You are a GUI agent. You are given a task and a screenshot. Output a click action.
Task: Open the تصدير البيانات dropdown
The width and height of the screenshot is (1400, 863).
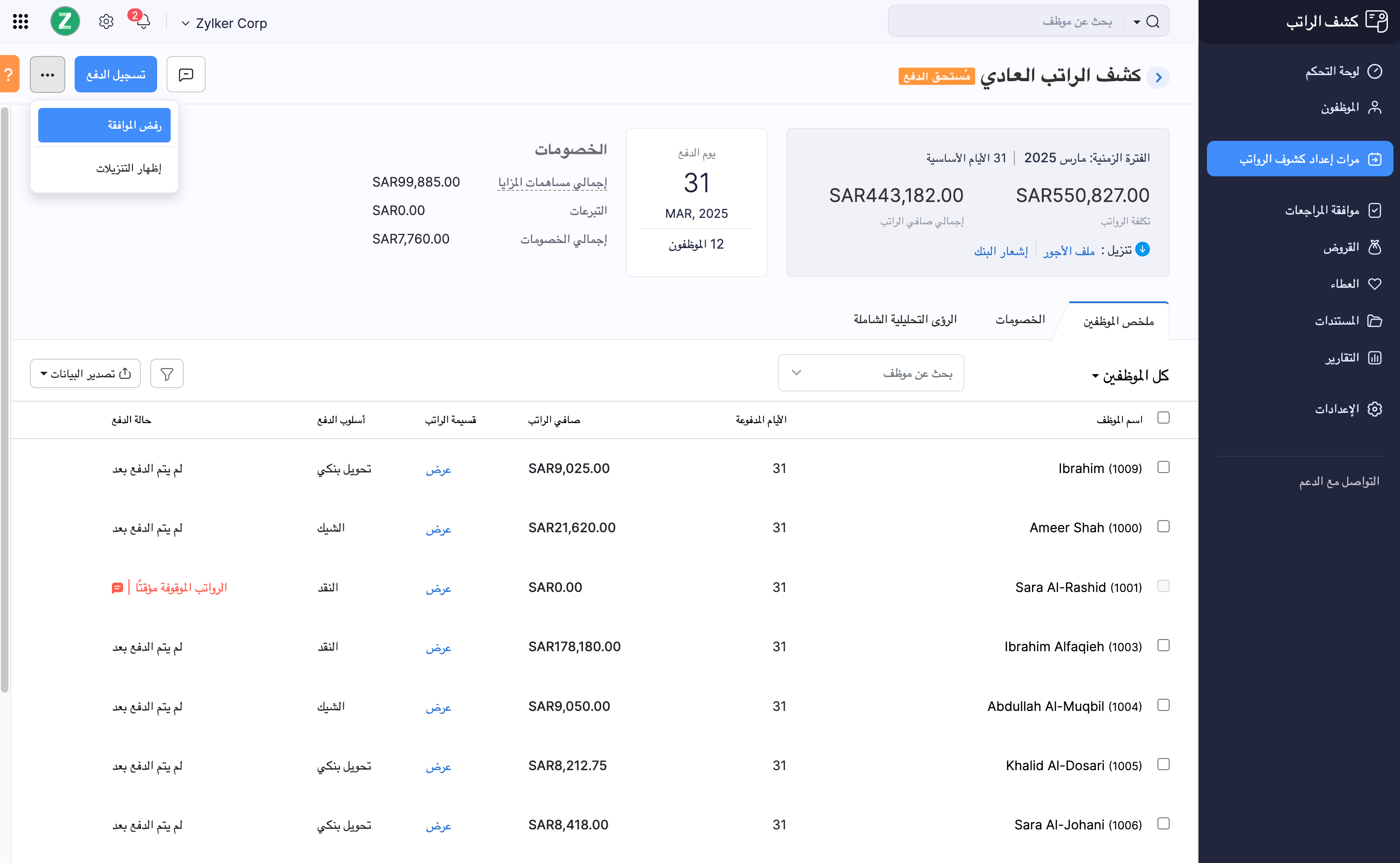(84, 373)
